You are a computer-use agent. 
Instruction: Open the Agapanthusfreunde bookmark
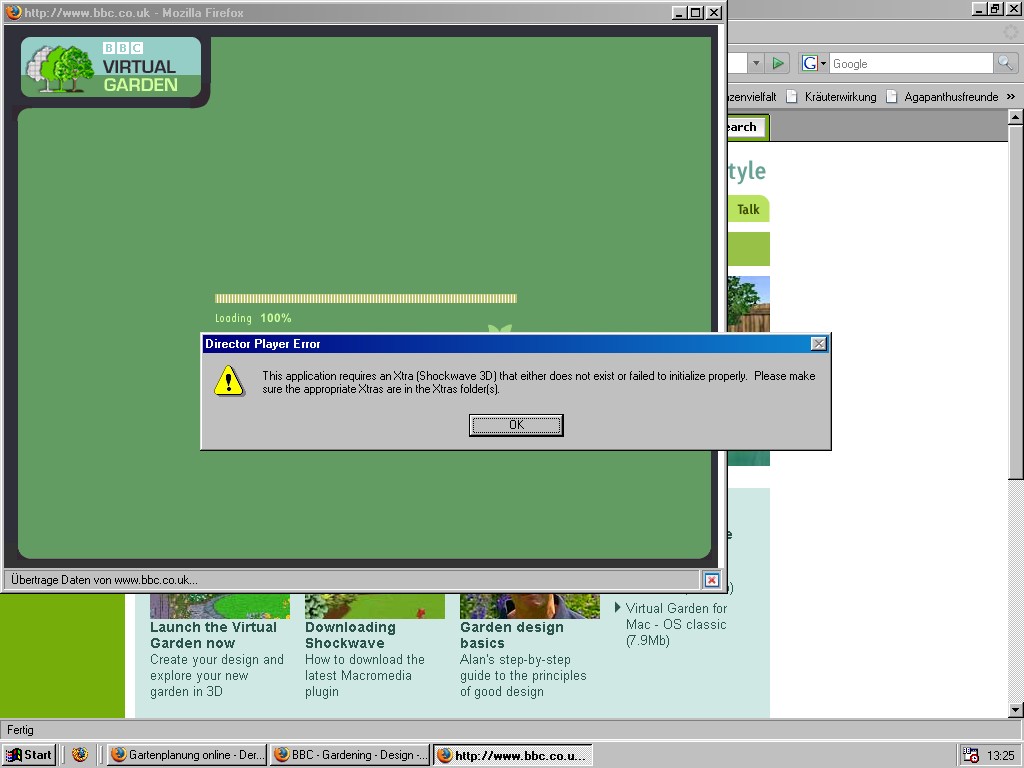942,97
